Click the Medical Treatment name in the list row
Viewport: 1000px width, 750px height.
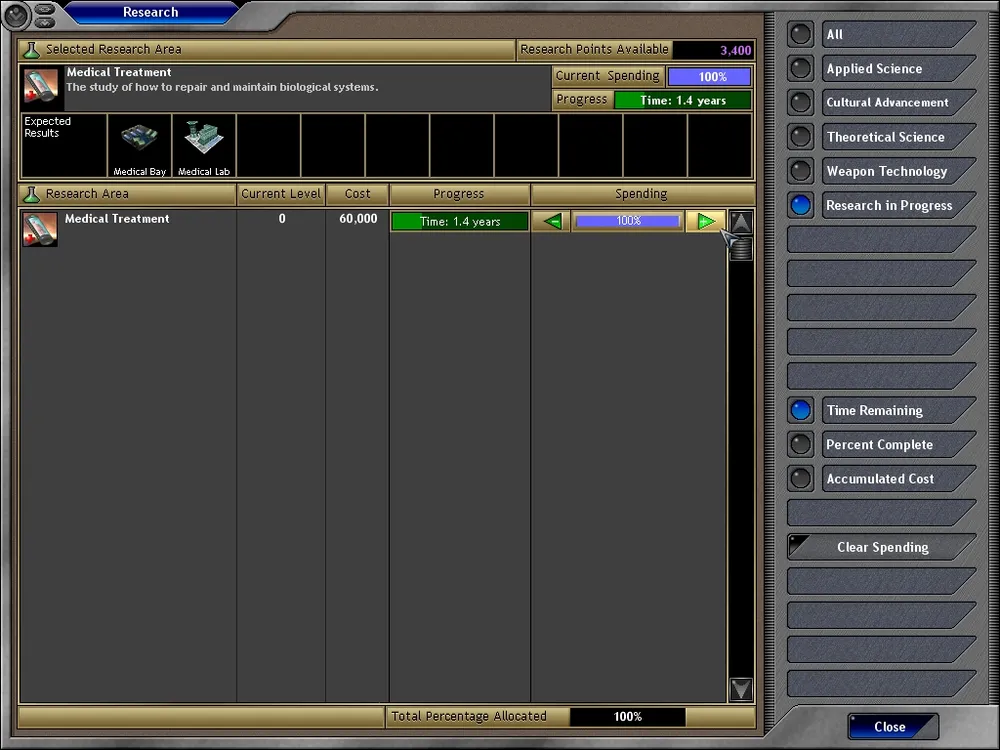tap(117, 219)
